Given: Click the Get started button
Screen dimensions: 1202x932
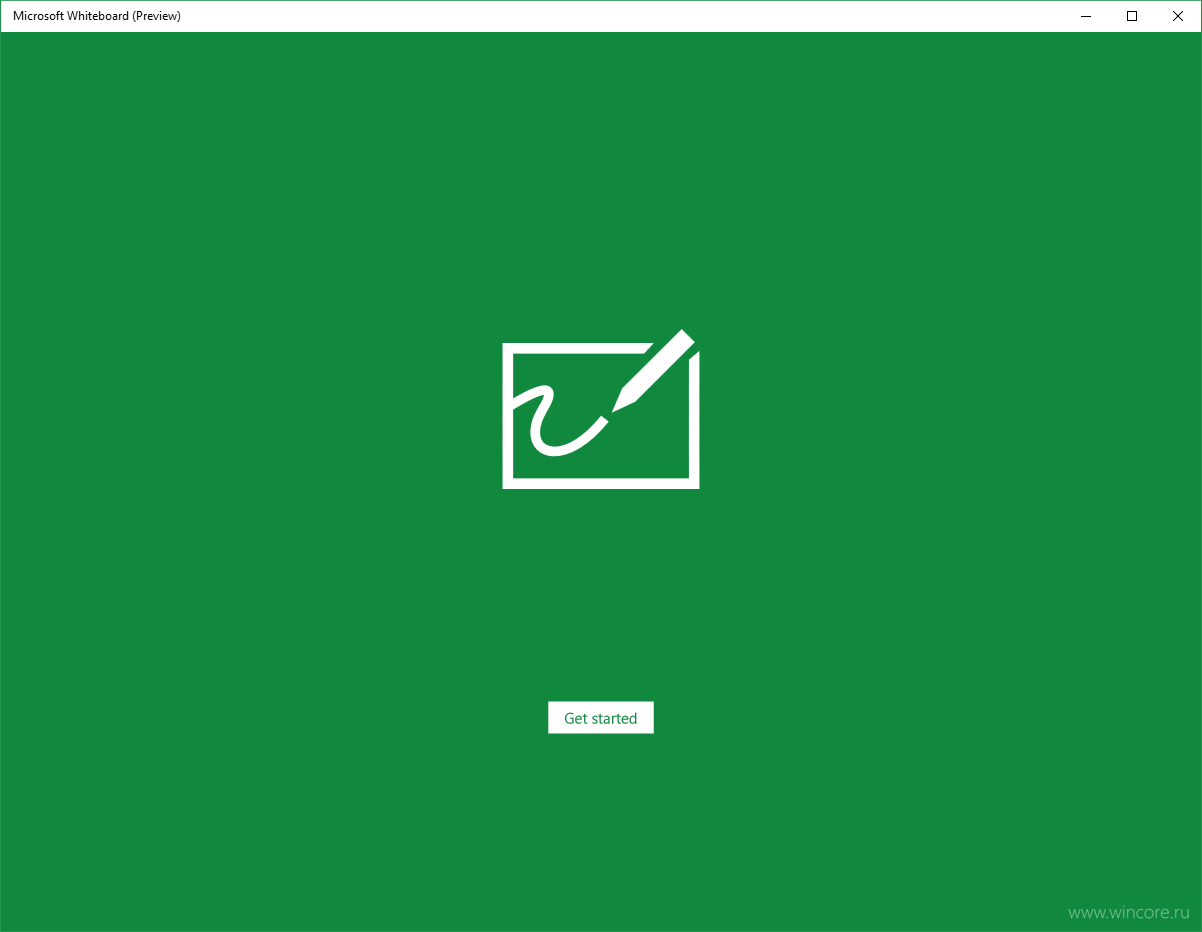Looking at the screenshot, I should coord(600,718).
